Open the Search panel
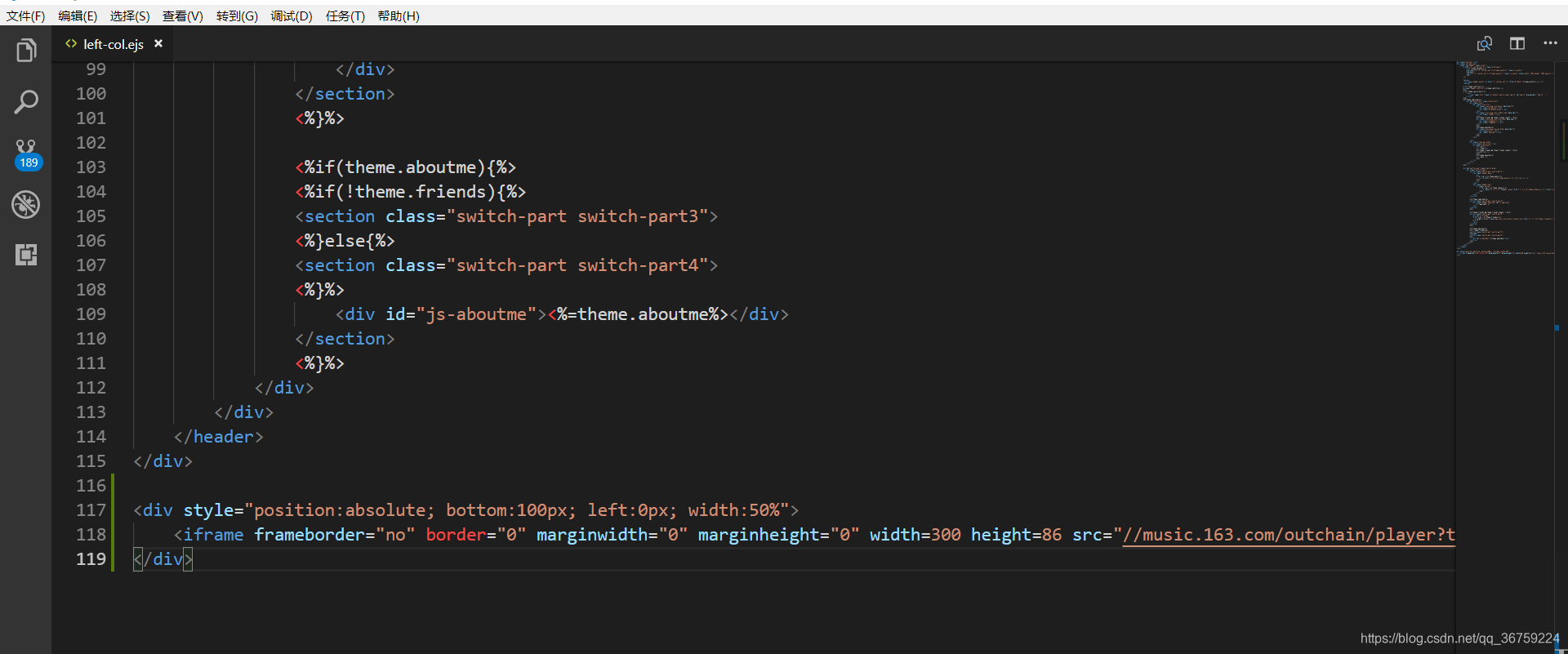Viewport: 1568px width, 654px height. (x=26, y=102)
